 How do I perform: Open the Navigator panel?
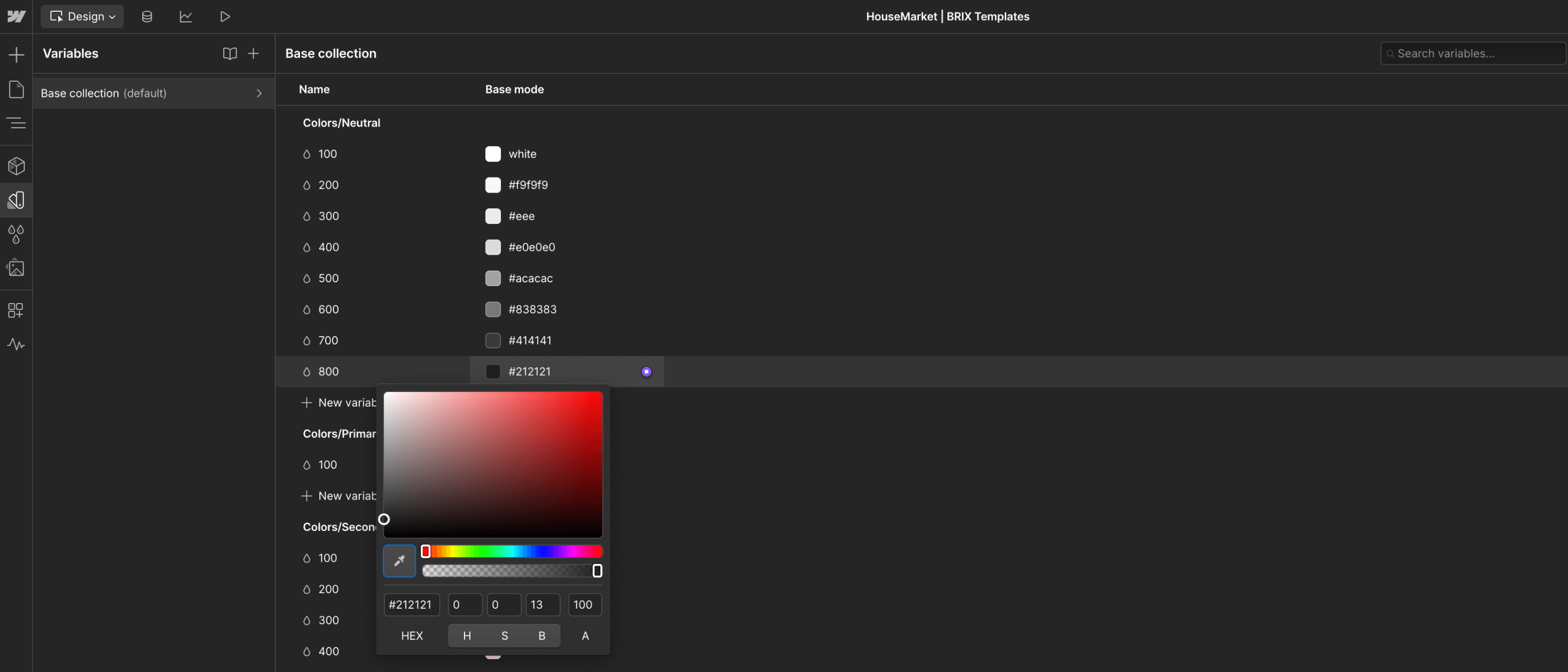coord(16,123)
